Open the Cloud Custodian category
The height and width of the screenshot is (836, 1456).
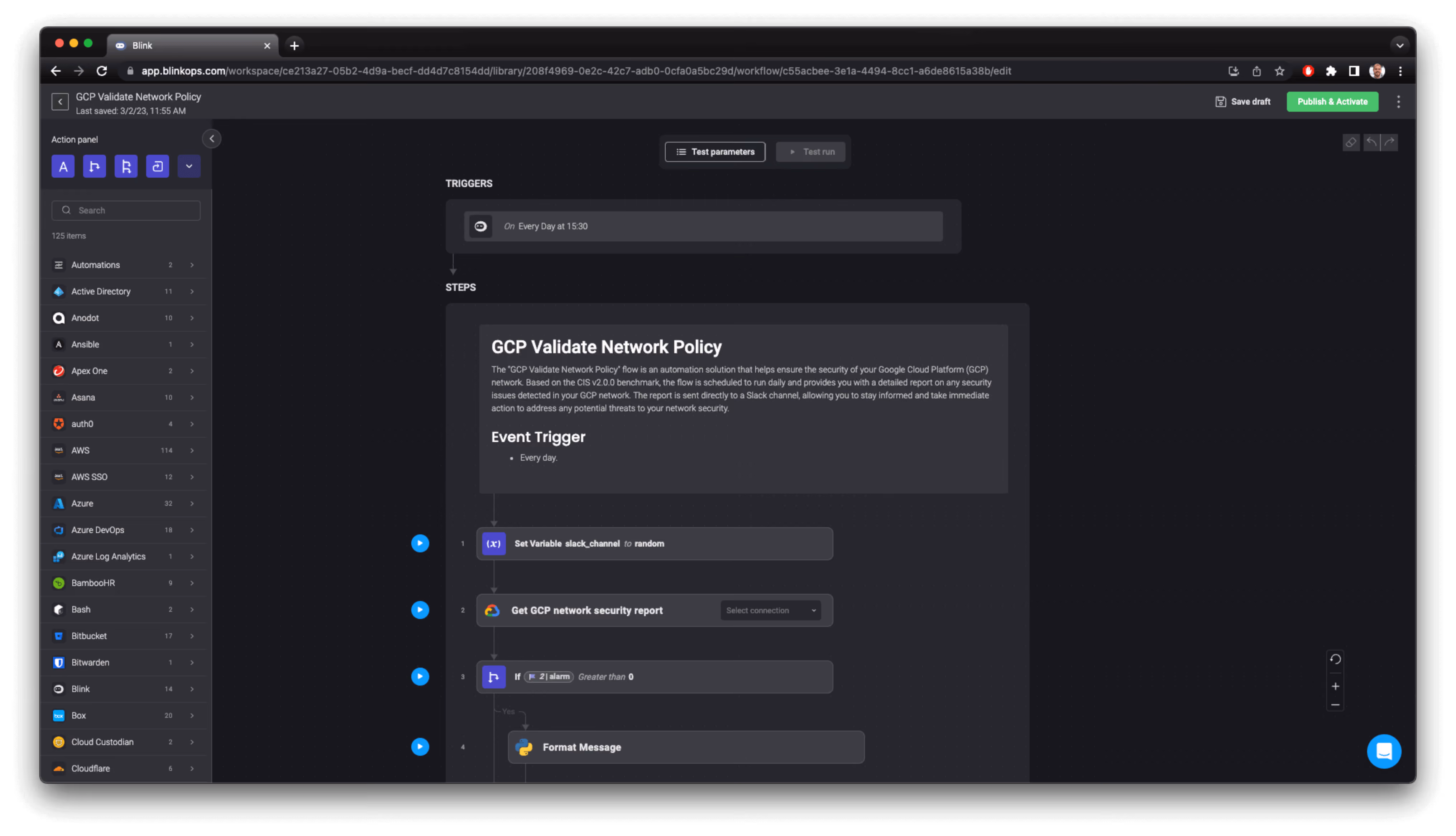pos(124,742)
